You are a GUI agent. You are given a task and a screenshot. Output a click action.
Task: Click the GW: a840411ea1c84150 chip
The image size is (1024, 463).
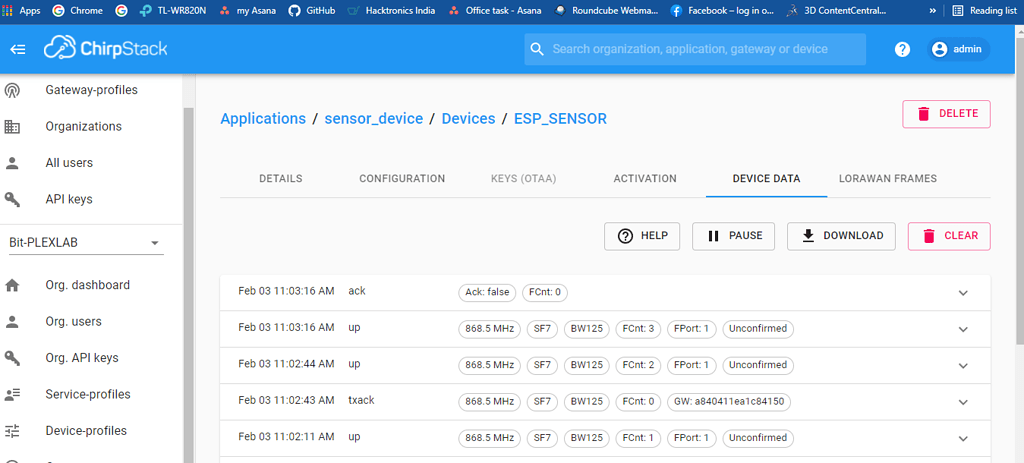point(728,402)
